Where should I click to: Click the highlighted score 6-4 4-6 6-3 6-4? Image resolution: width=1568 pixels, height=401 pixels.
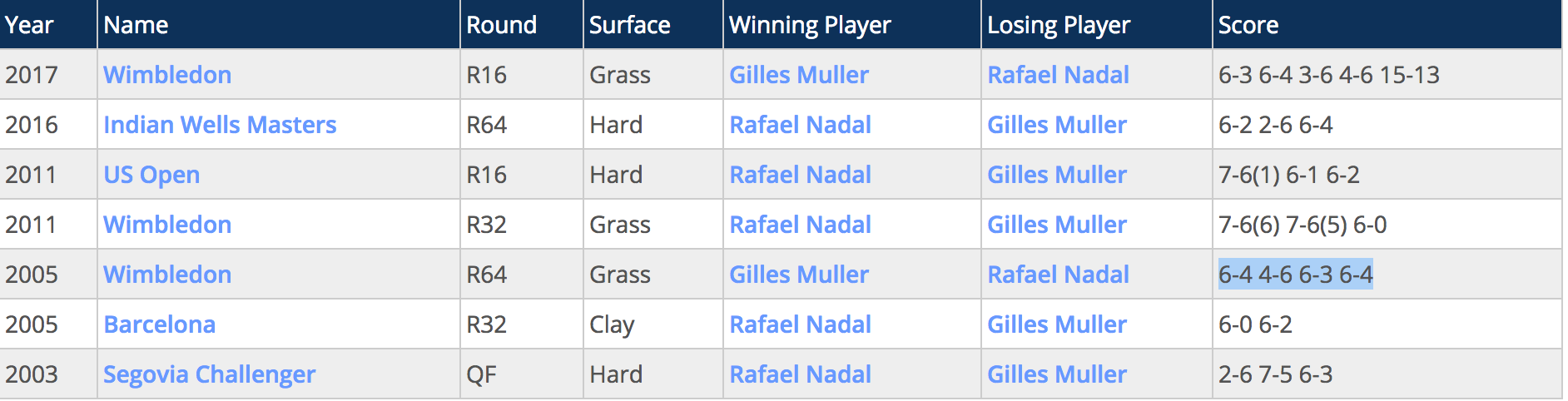(x=1295, y=275)
